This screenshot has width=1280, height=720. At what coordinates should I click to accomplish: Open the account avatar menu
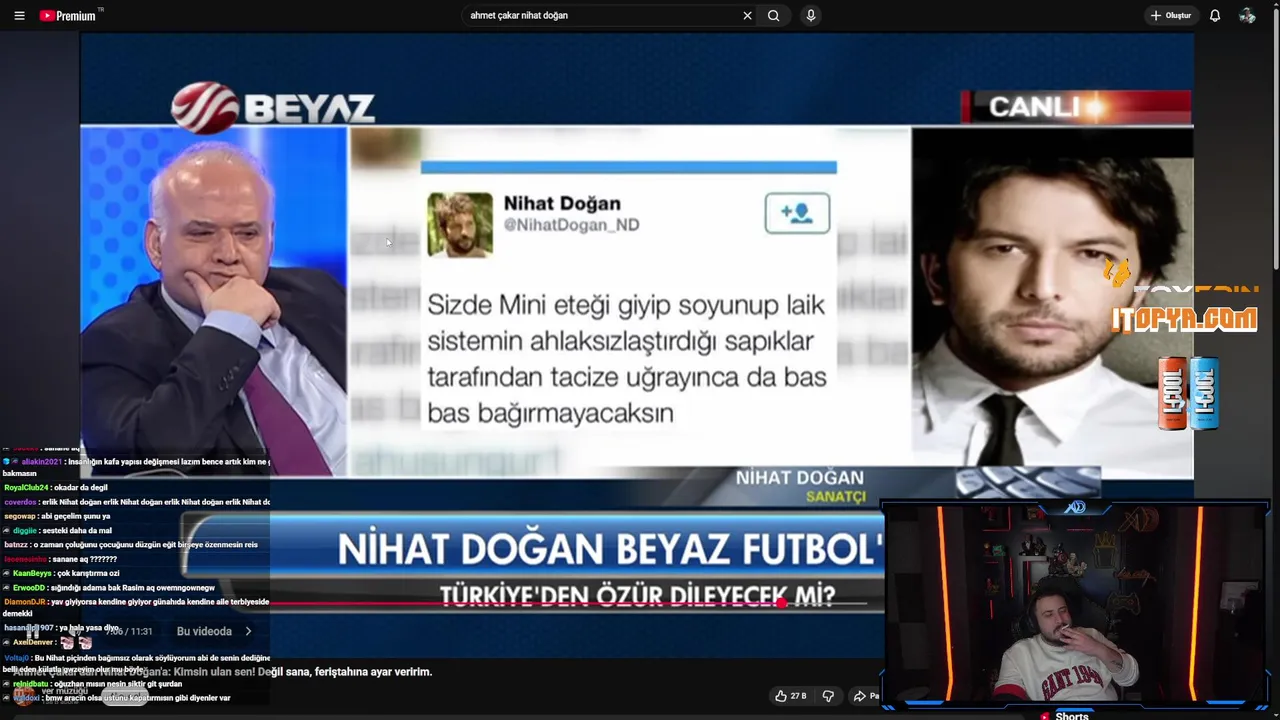click(1247, 16)
